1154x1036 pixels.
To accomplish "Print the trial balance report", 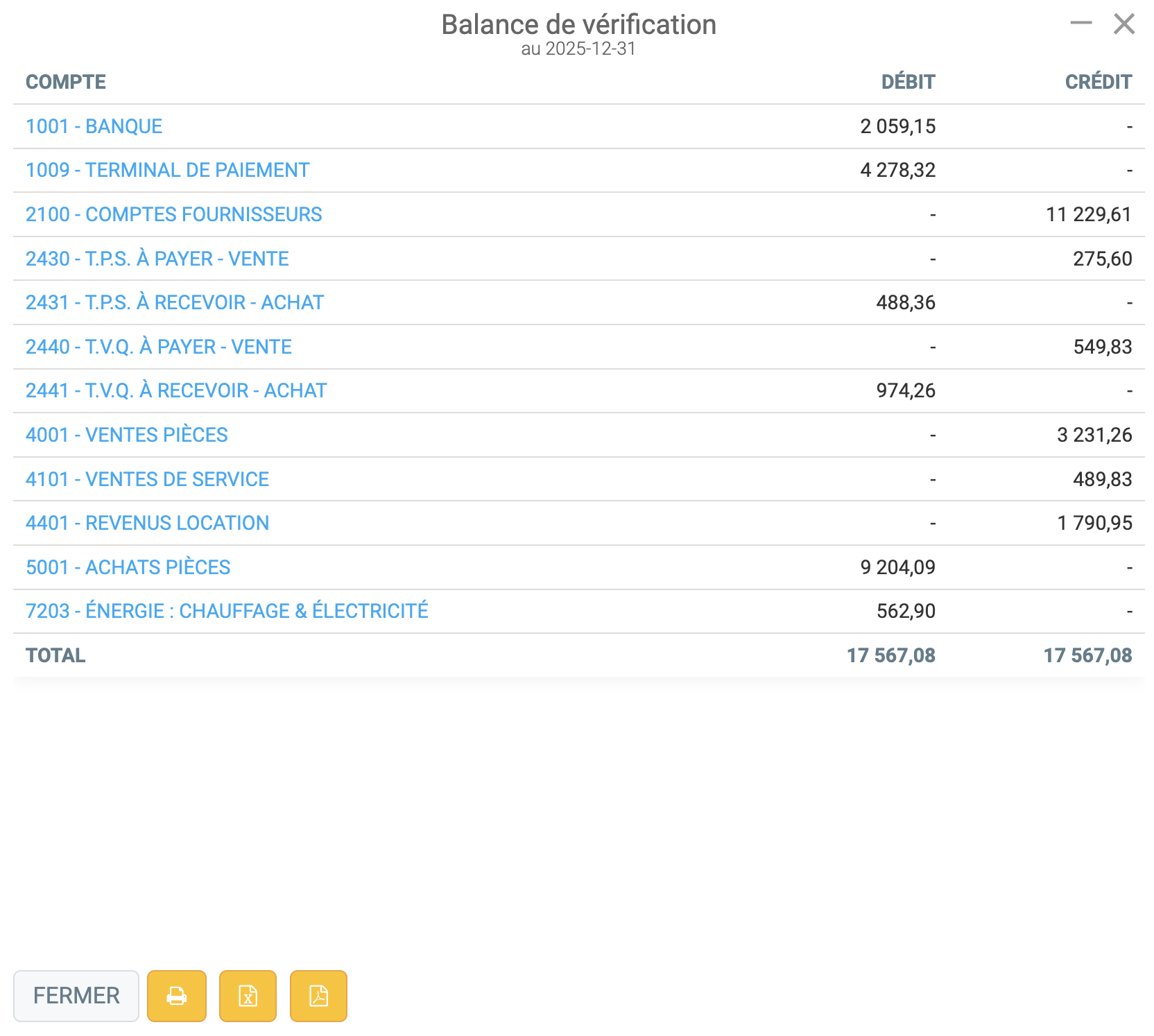I will (177, 996).
